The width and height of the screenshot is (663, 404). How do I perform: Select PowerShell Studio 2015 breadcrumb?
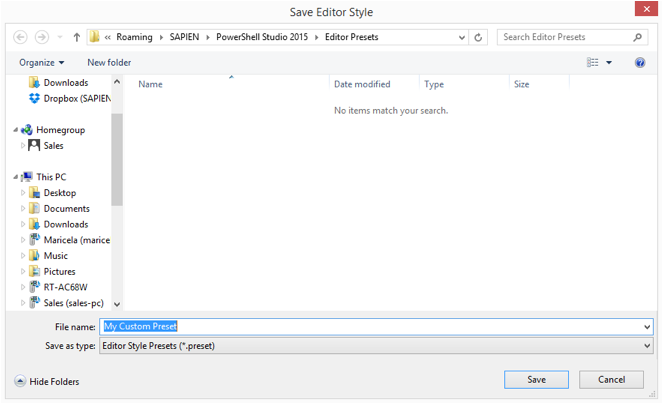(x=262, y=37)
